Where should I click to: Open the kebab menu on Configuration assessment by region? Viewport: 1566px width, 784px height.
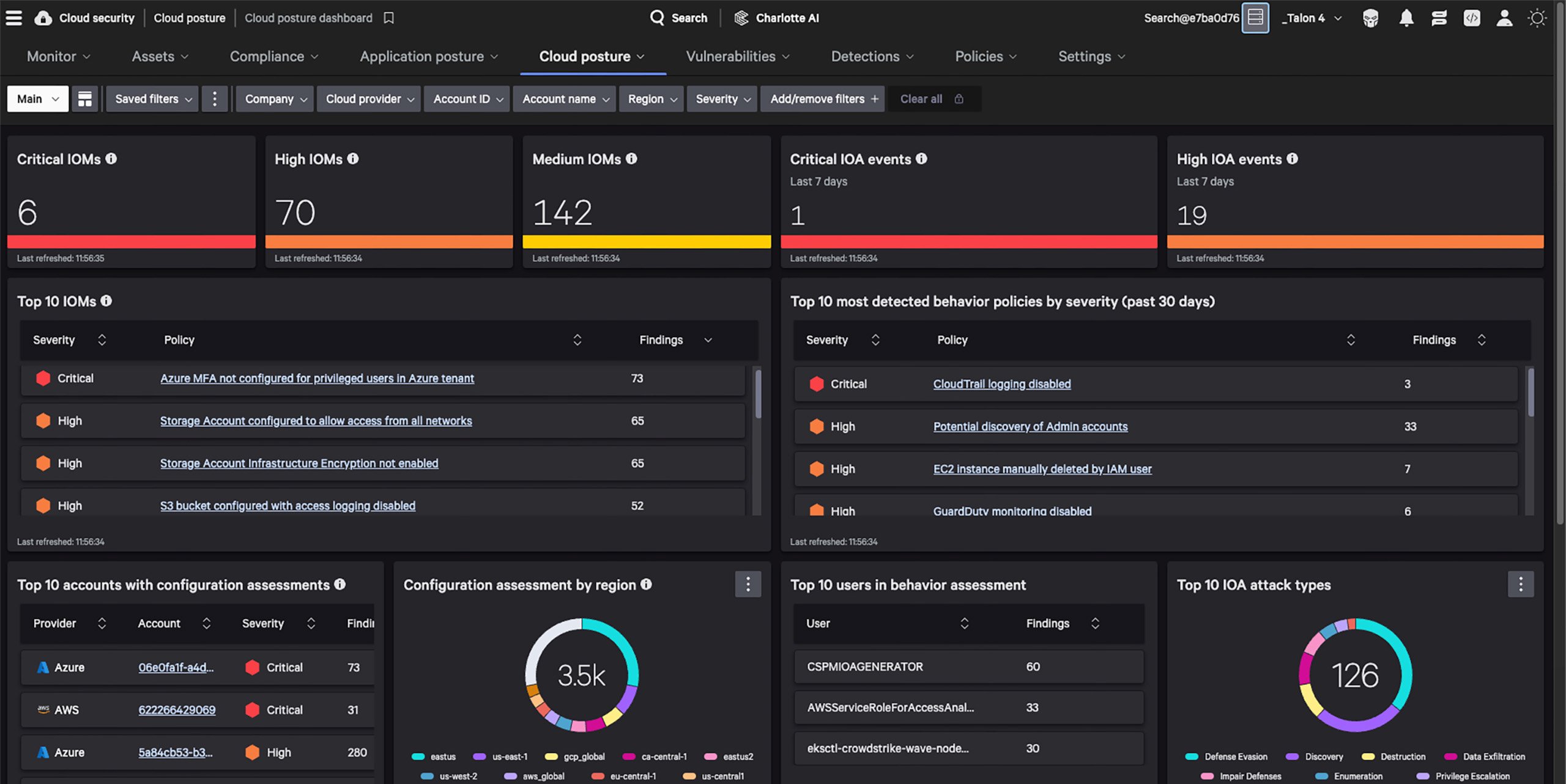[748, 585]
